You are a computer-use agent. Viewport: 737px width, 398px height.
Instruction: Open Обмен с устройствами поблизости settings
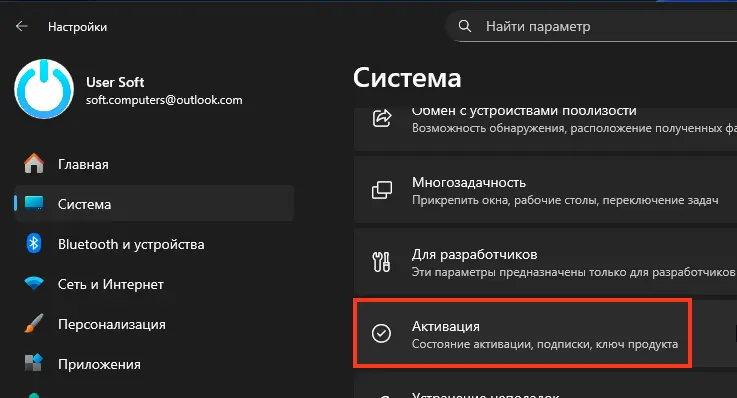click(x=545, y=128)
